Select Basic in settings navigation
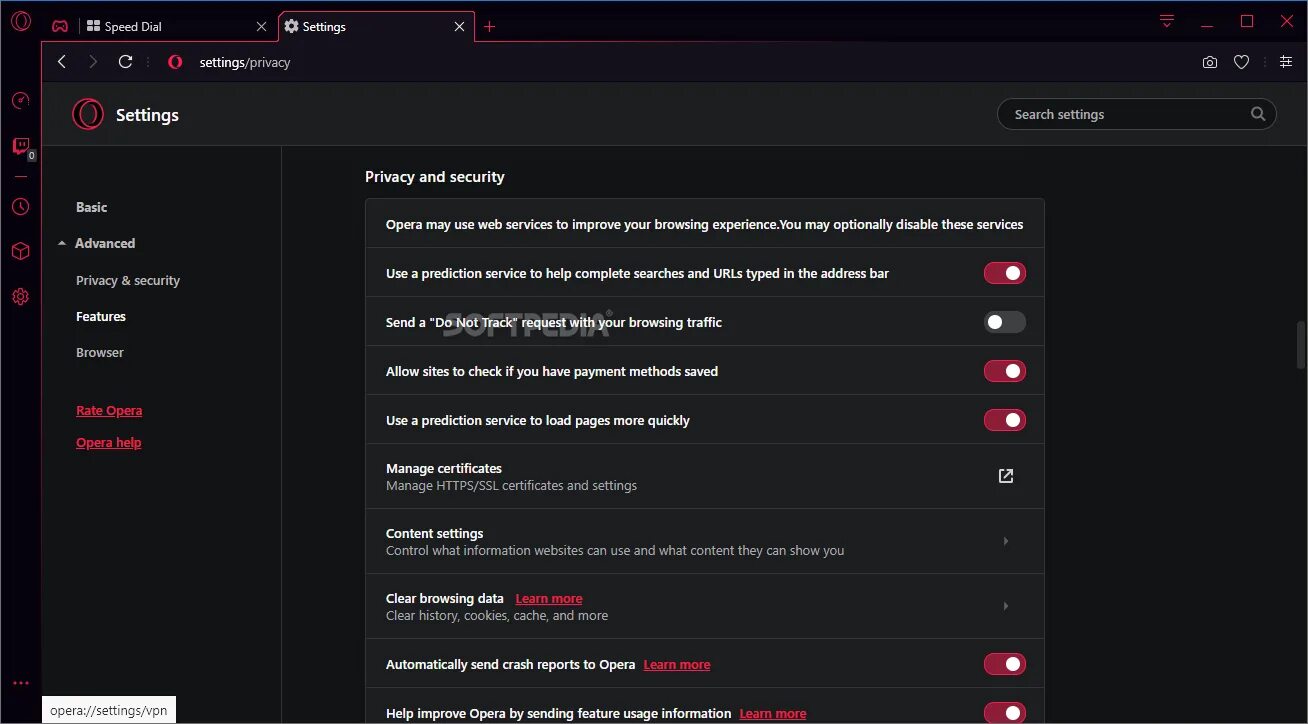1308x724 pixels. pos(91,207)
